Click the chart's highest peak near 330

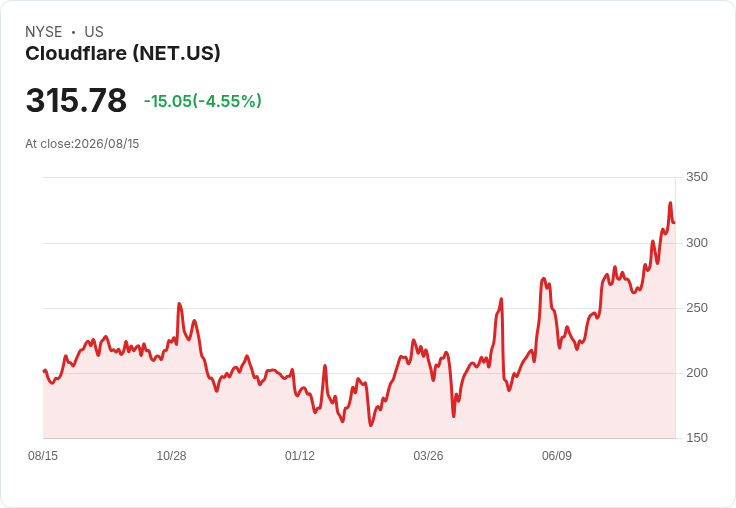[670, 203]
